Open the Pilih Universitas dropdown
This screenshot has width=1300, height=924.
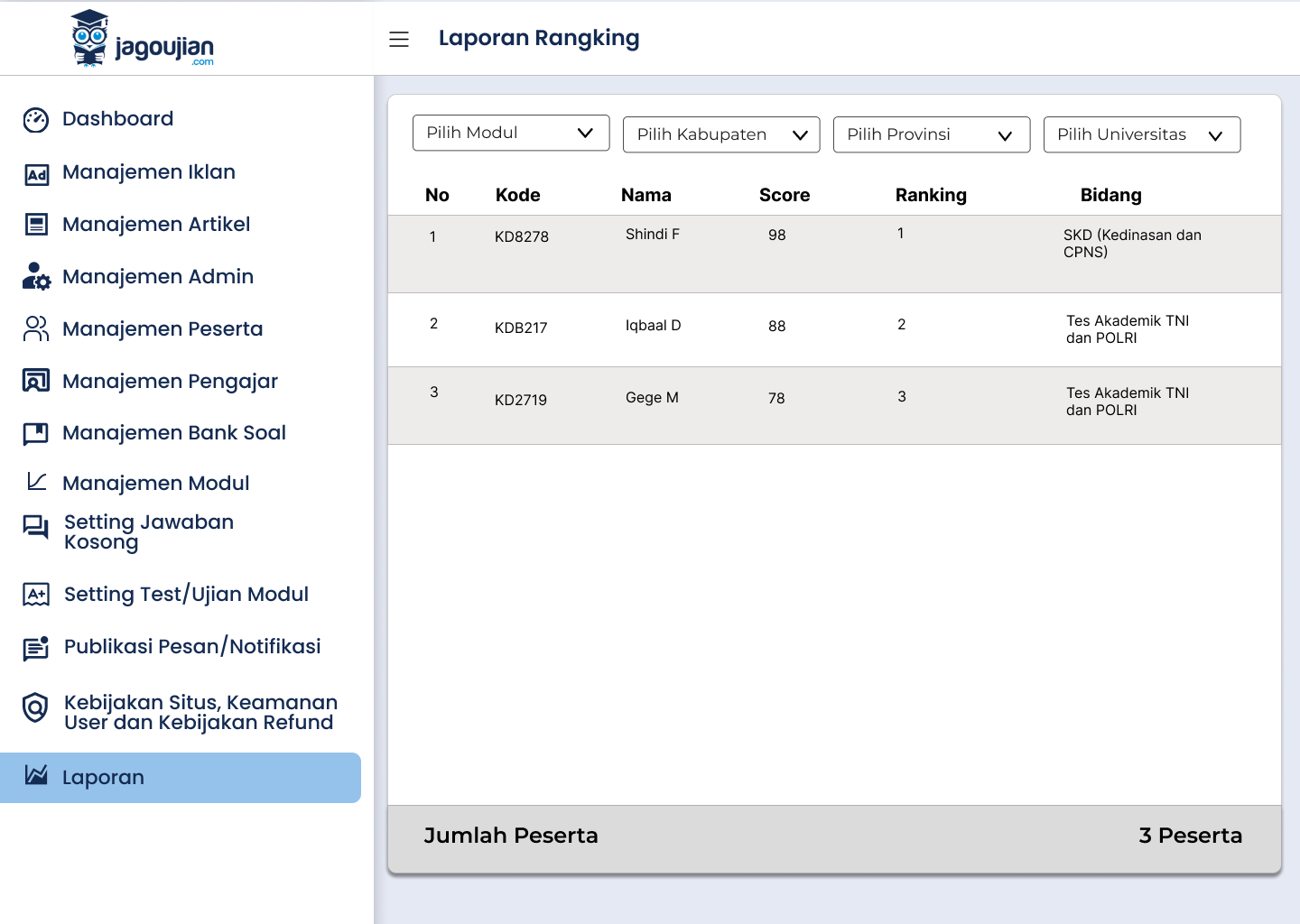1142,134
